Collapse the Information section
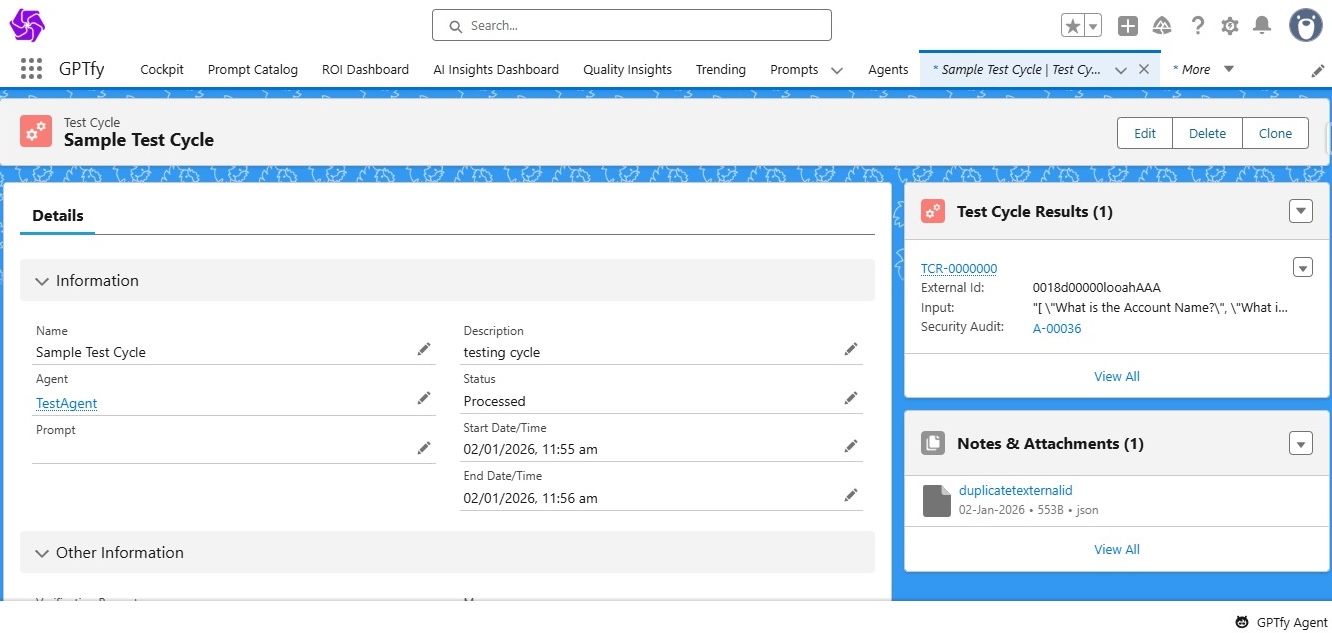 (x=42, y=281)
